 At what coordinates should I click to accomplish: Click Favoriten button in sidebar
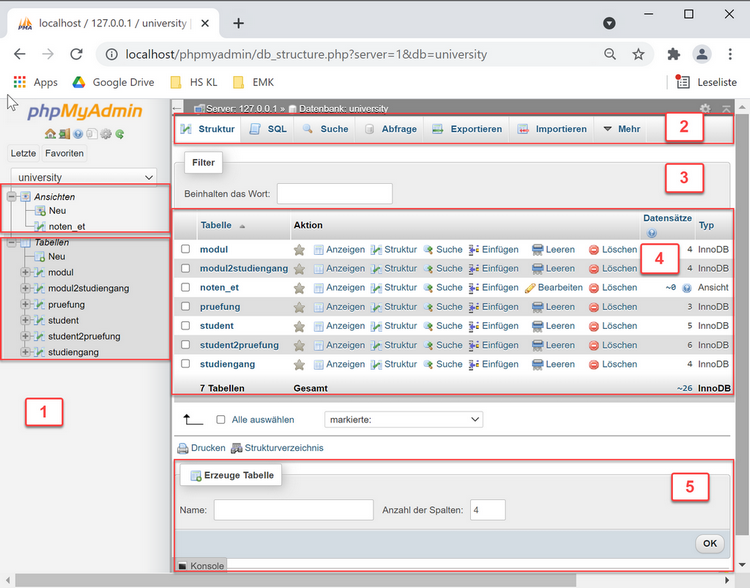65,153
